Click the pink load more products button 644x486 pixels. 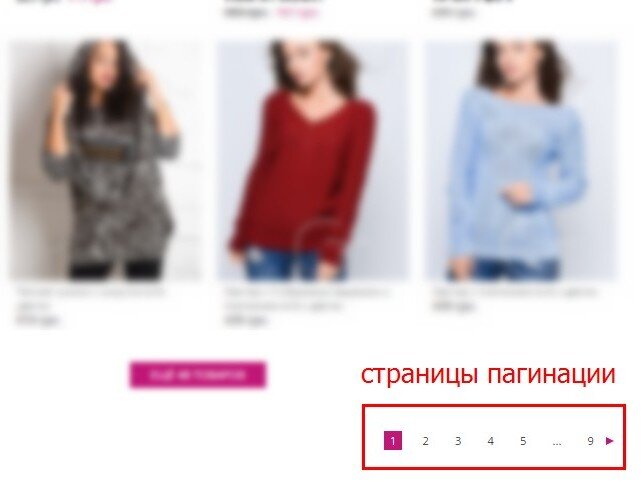click(198, 375)
